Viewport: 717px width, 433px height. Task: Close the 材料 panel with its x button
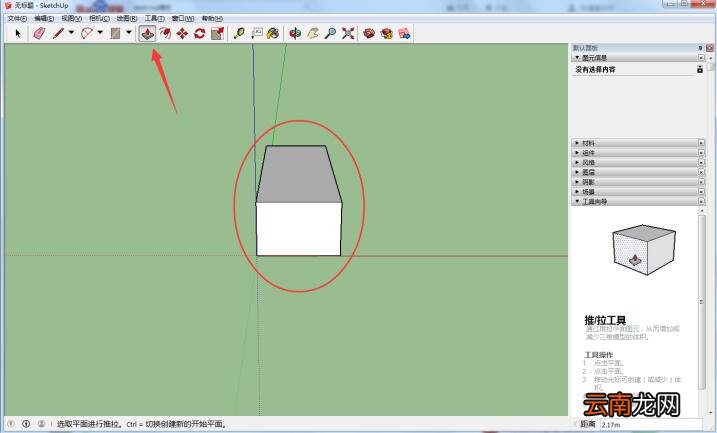701,143
